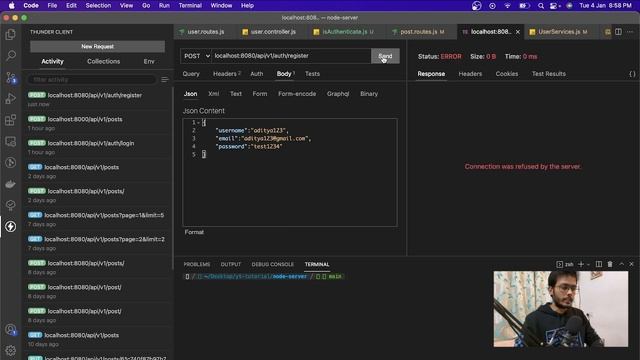Open the Explorer view in activity bar

point(11,34)
